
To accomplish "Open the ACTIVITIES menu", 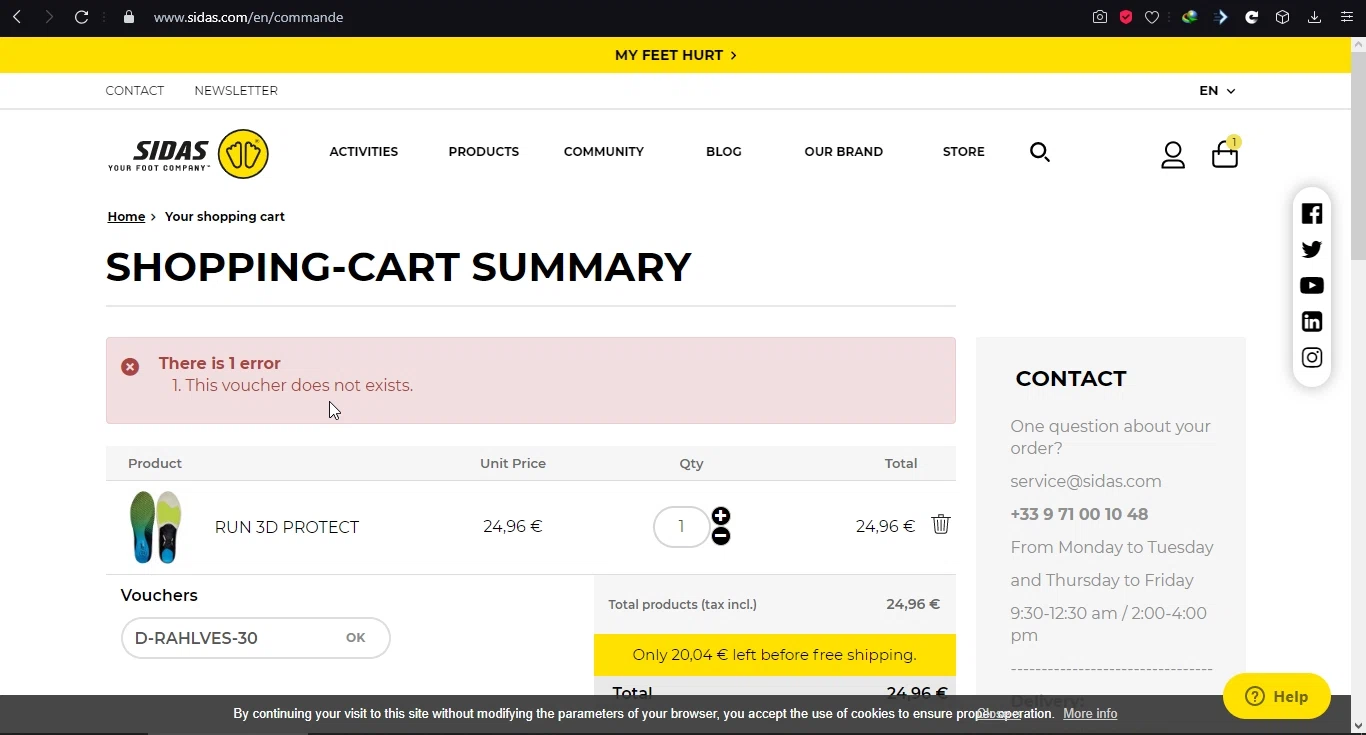I will [x=364, y=152].
